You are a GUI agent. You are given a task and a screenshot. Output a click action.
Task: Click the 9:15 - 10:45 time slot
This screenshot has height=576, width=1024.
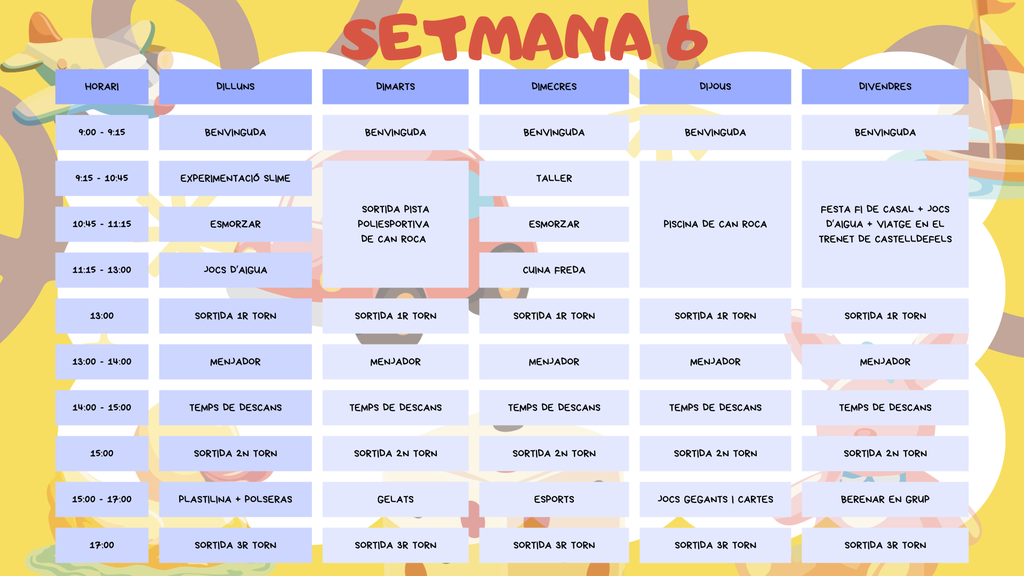101,178
